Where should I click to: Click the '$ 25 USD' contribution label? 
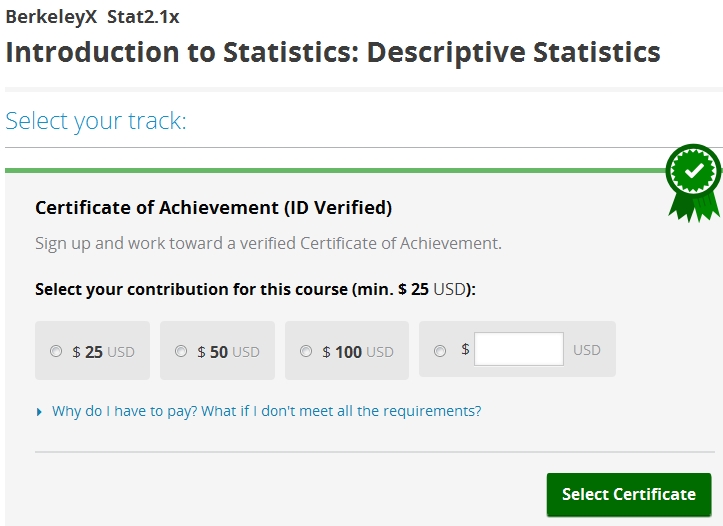coord(103,352)
